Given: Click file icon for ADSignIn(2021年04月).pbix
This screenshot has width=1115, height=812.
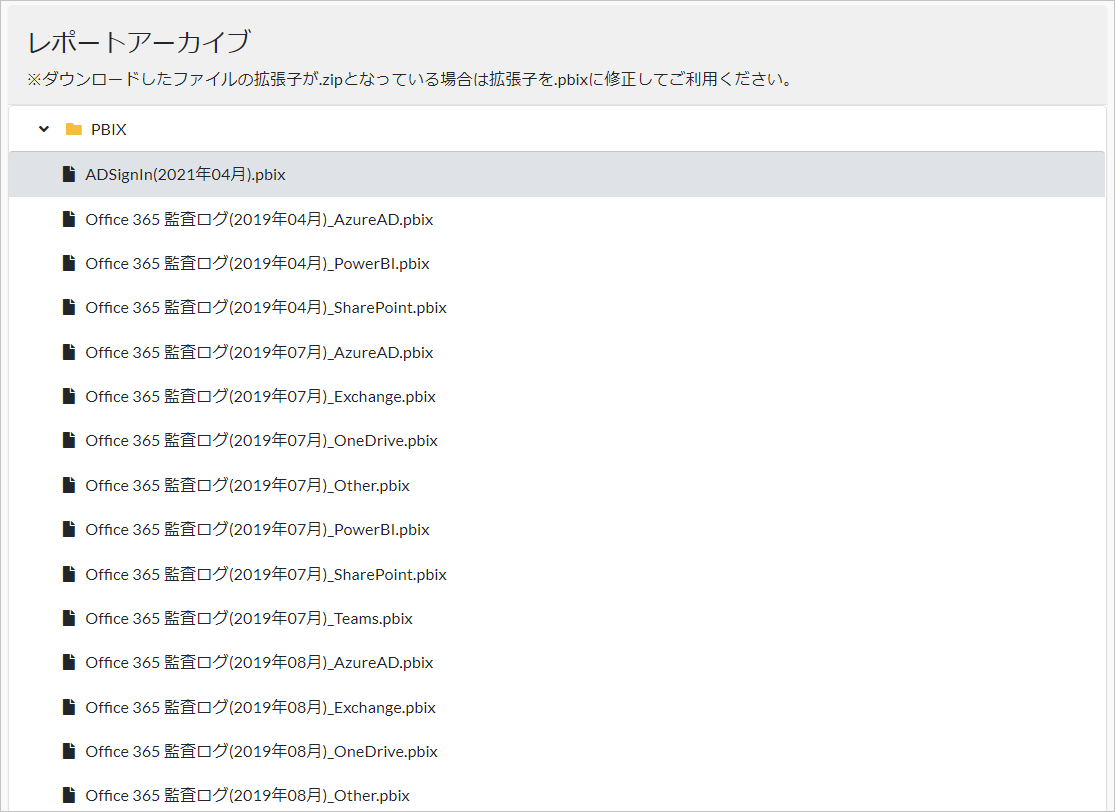Looking at the screenshot, I should coord(69,174).
